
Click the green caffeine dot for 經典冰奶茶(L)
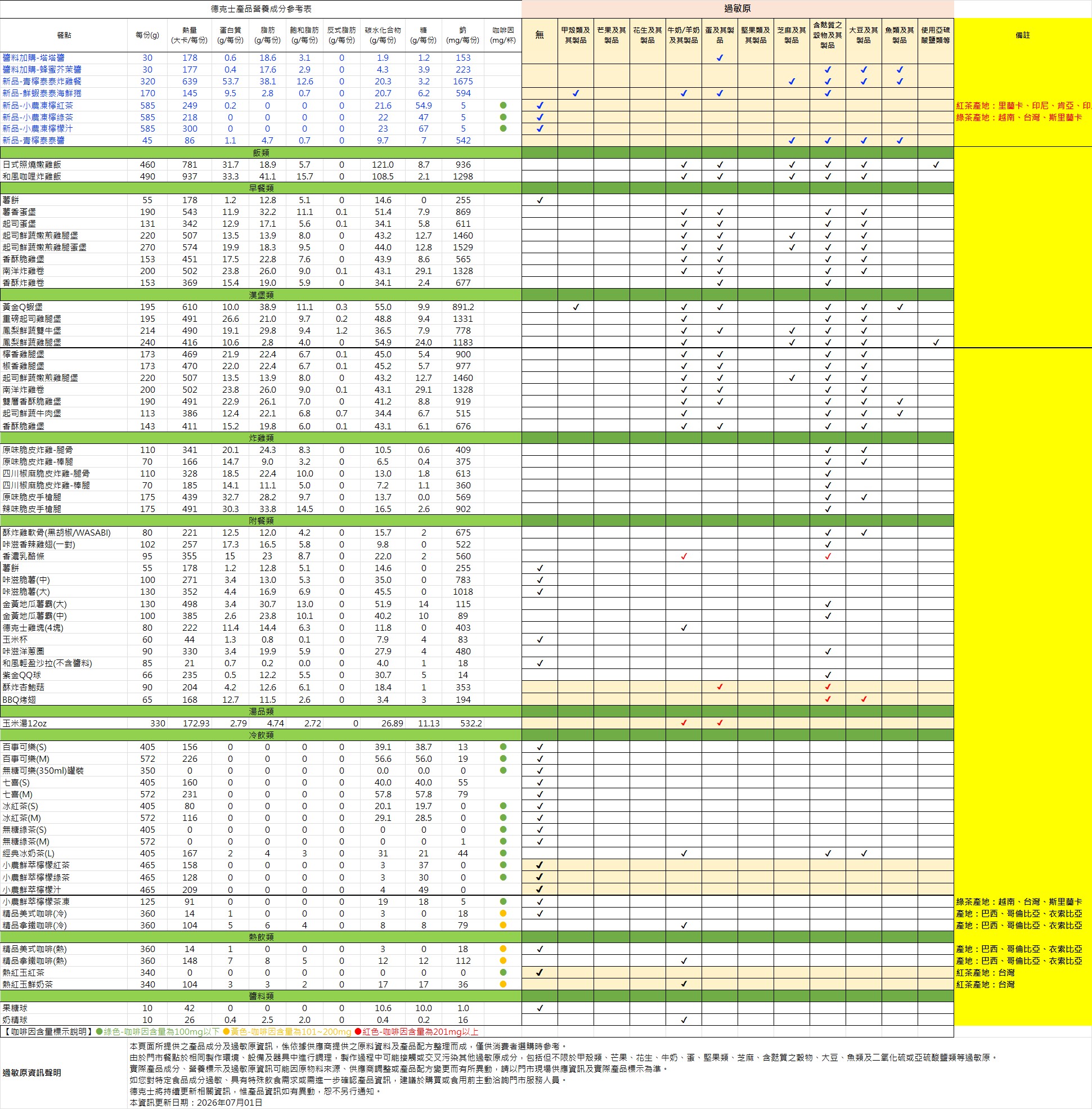click(x=503, y=853)
